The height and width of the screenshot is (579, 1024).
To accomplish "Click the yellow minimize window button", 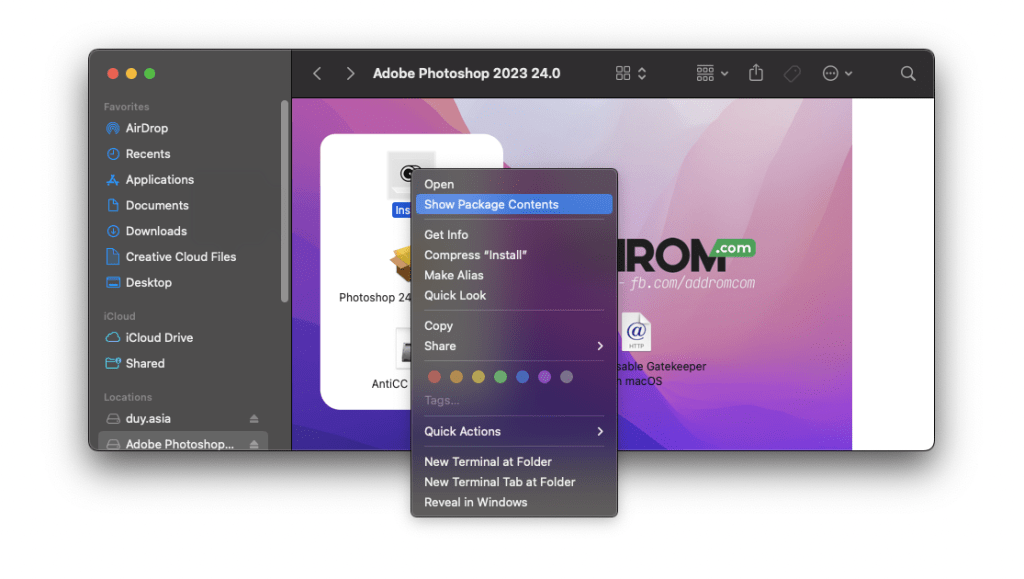I will tap(131, 74).
